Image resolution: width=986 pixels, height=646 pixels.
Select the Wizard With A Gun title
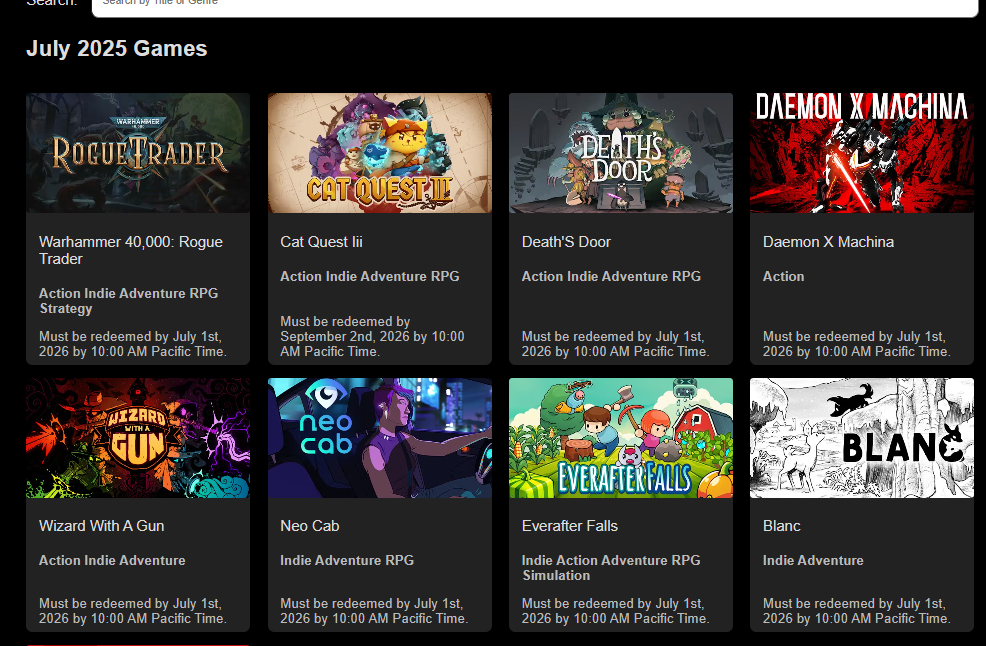(101, 526)
